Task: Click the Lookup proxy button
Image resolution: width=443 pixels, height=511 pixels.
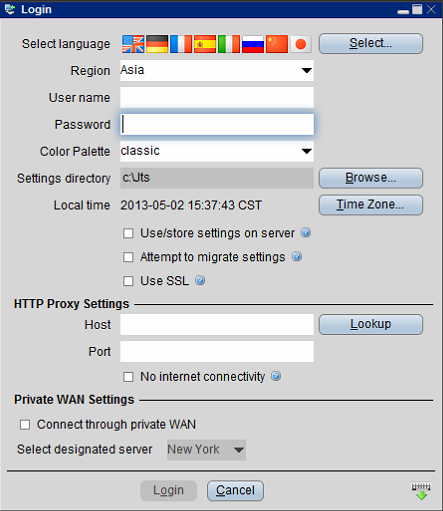Action: pos(371,324)
